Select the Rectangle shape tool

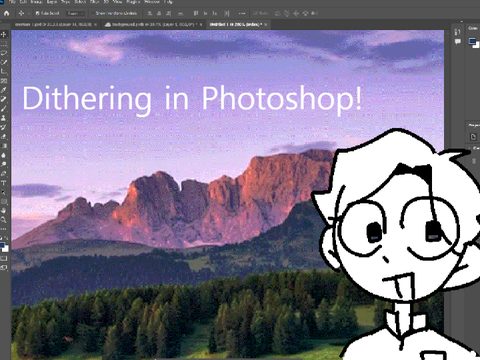(x=4, y=201)
